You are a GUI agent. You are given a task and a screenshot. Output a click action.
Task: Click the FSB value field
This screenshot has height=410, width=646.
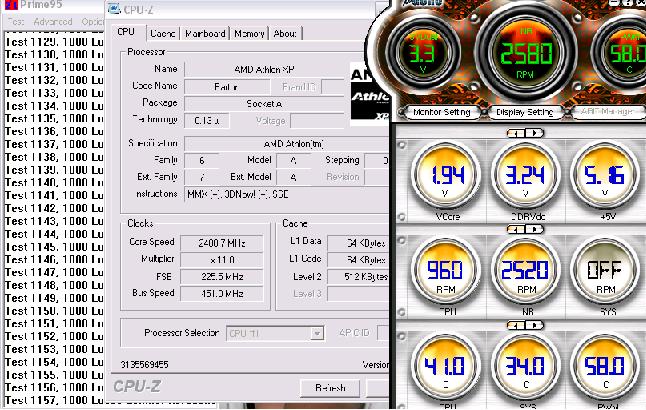[x=222, y=276]
